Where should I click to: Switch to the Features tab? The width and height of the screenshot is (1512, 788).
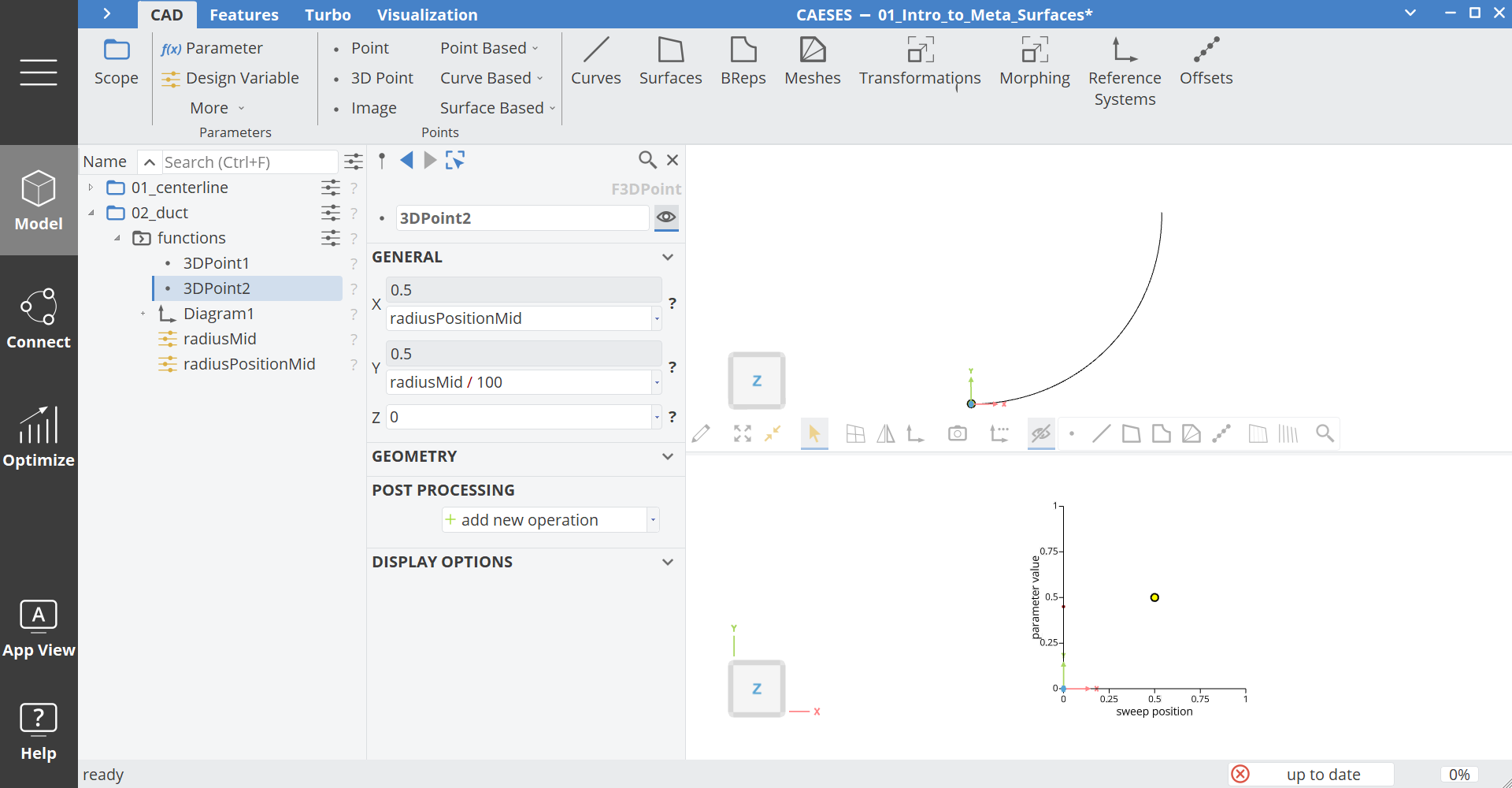coord(243,15)
